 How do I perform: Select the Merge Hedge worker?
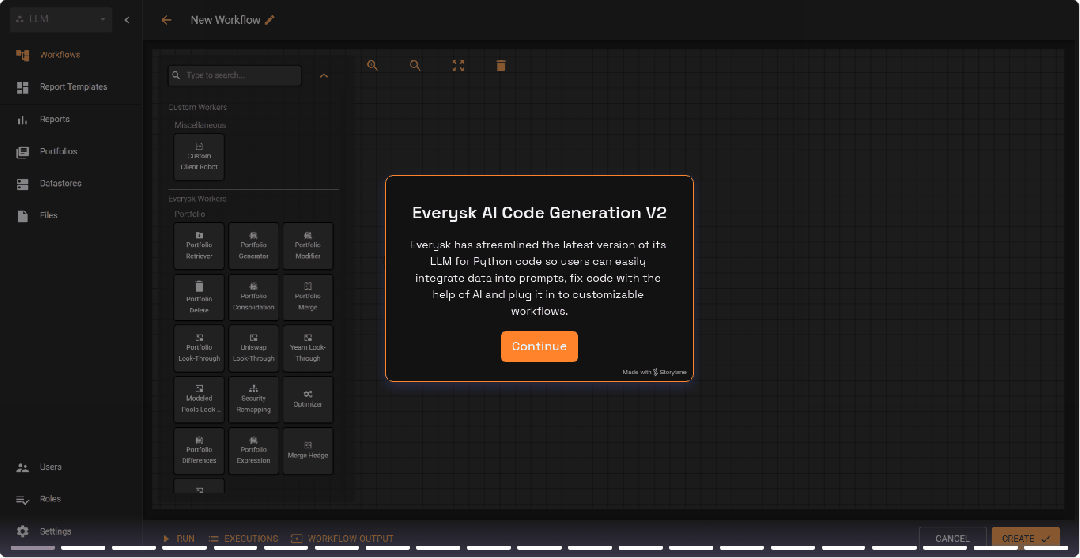click(x=308, y=451)
